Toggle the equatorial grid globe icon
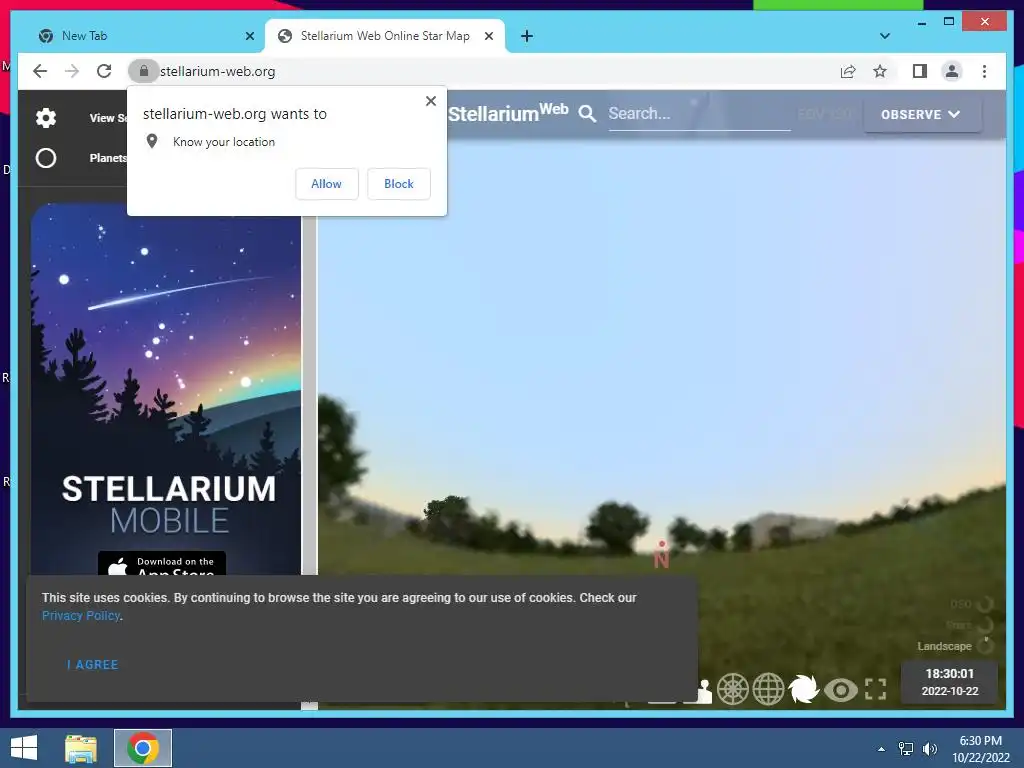The image size is (1024, 768). (x=768, y=689)
